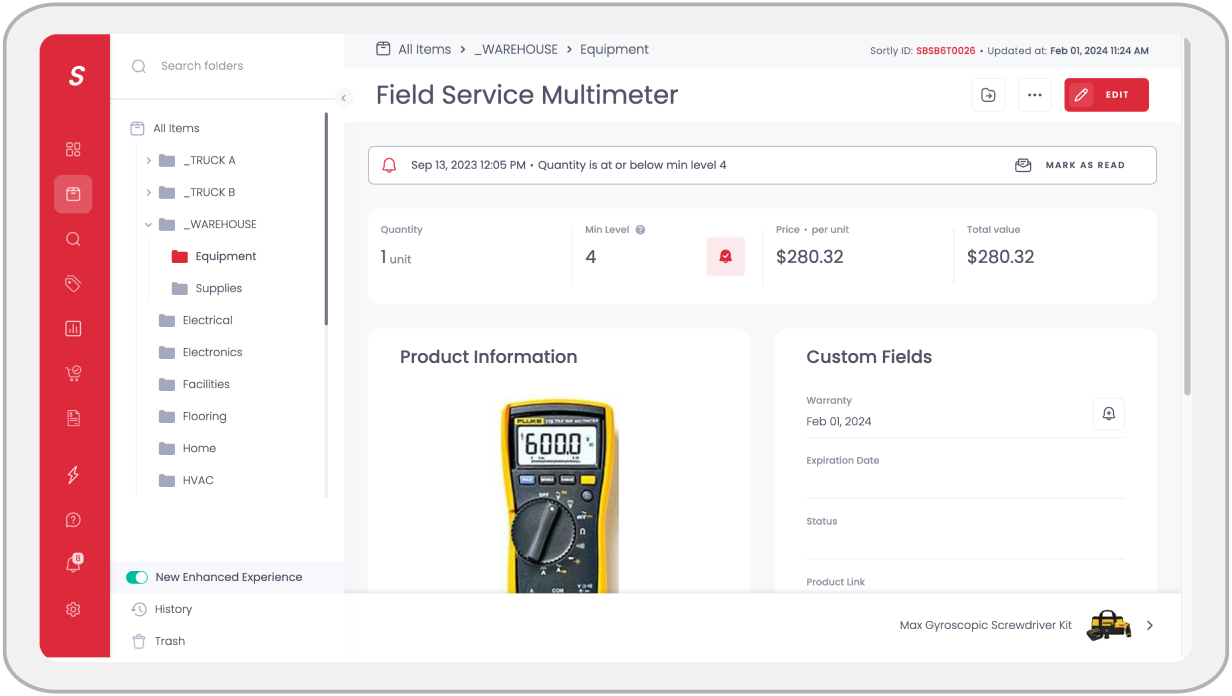
Task: Select All Items in the breadcrumb
Action: click(x=424, y=48)
